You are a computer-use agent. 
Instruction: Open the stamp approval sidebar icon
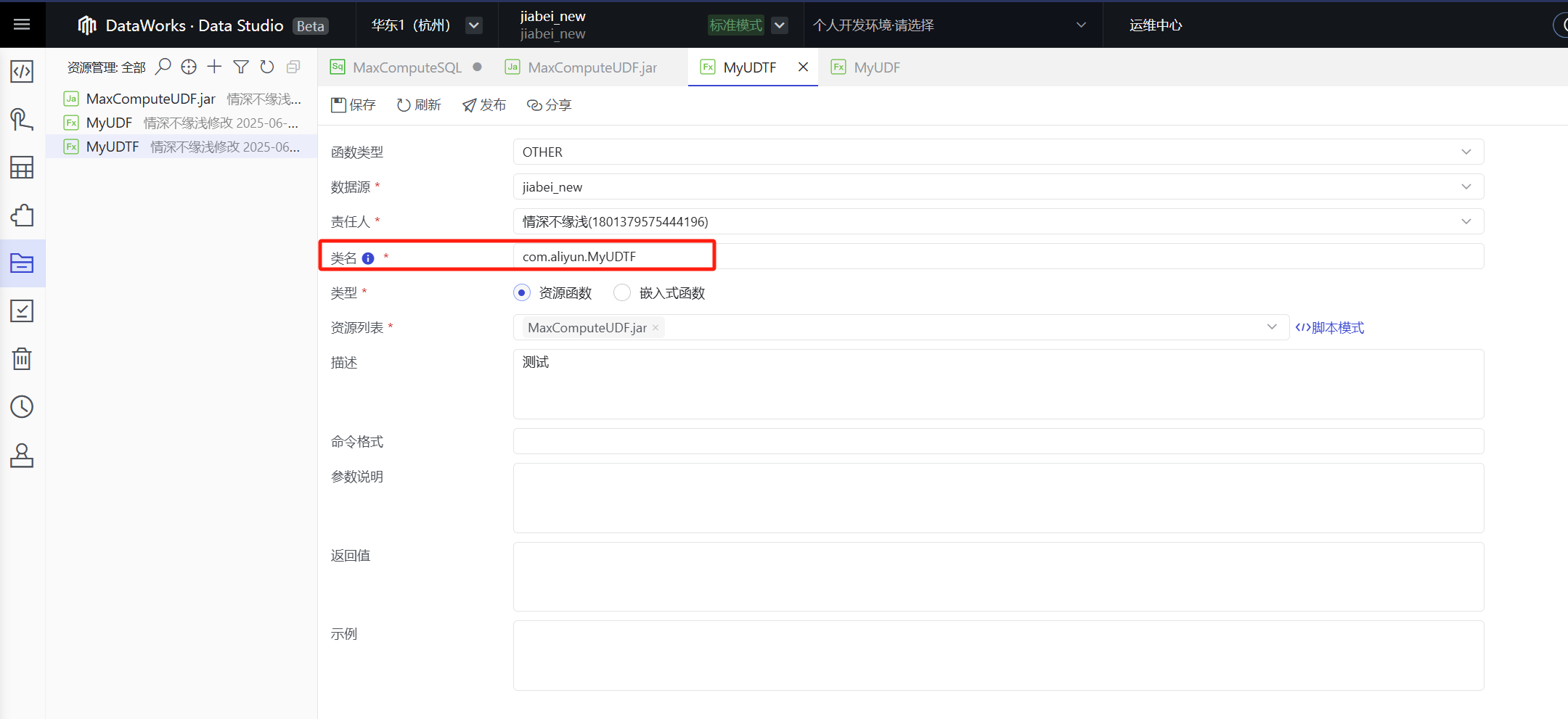[22, 455]
